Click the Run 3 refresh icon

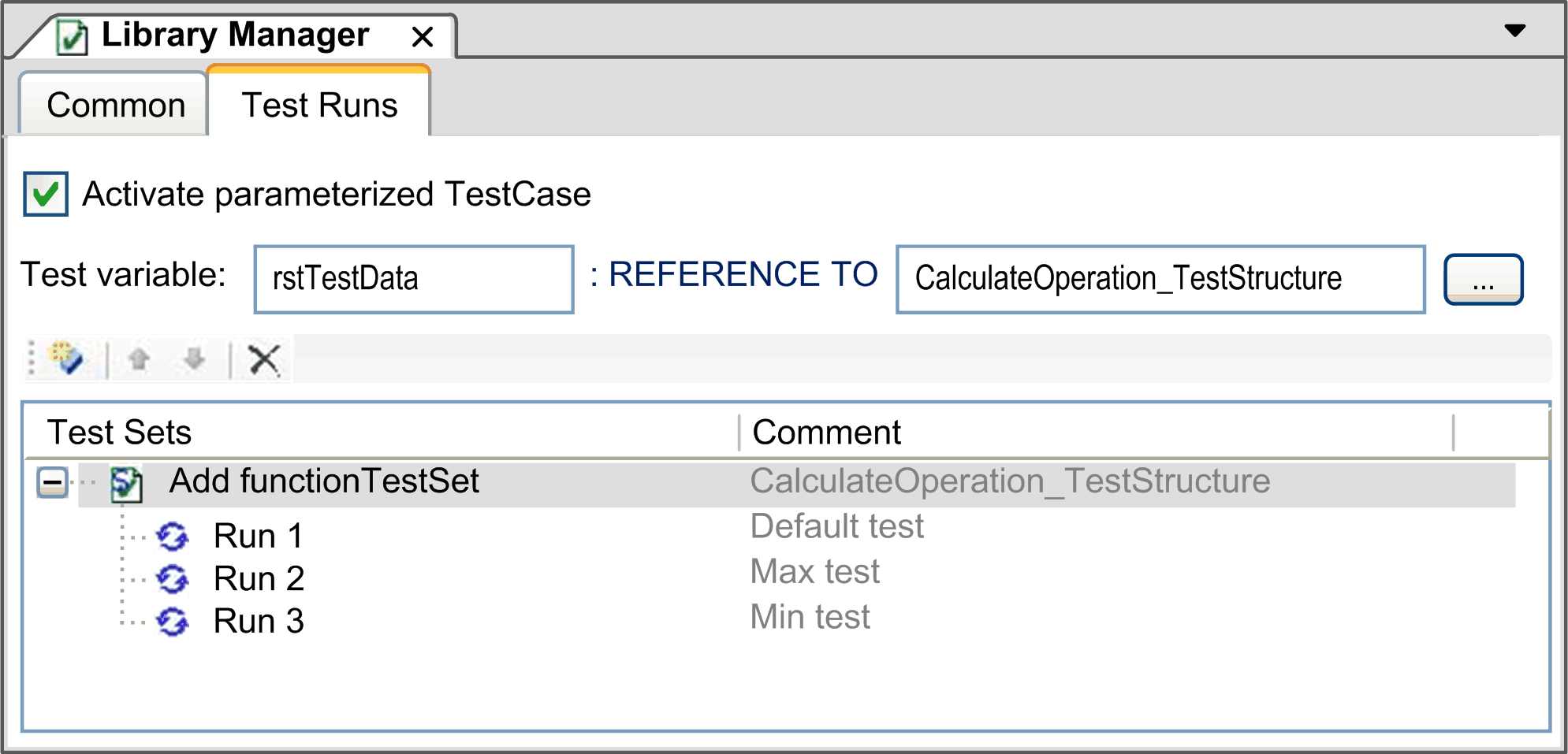[x=173, y=621]
